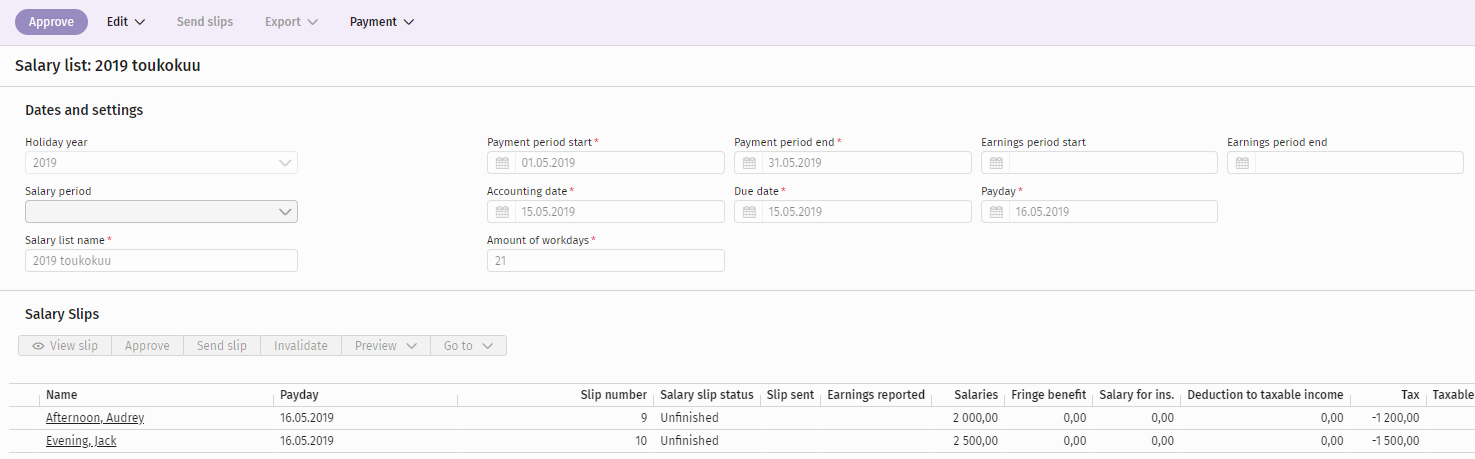Expand the Go to dropdown
Image resolution: width=1475 pixels, height=459 pixels.
(468, 346)
